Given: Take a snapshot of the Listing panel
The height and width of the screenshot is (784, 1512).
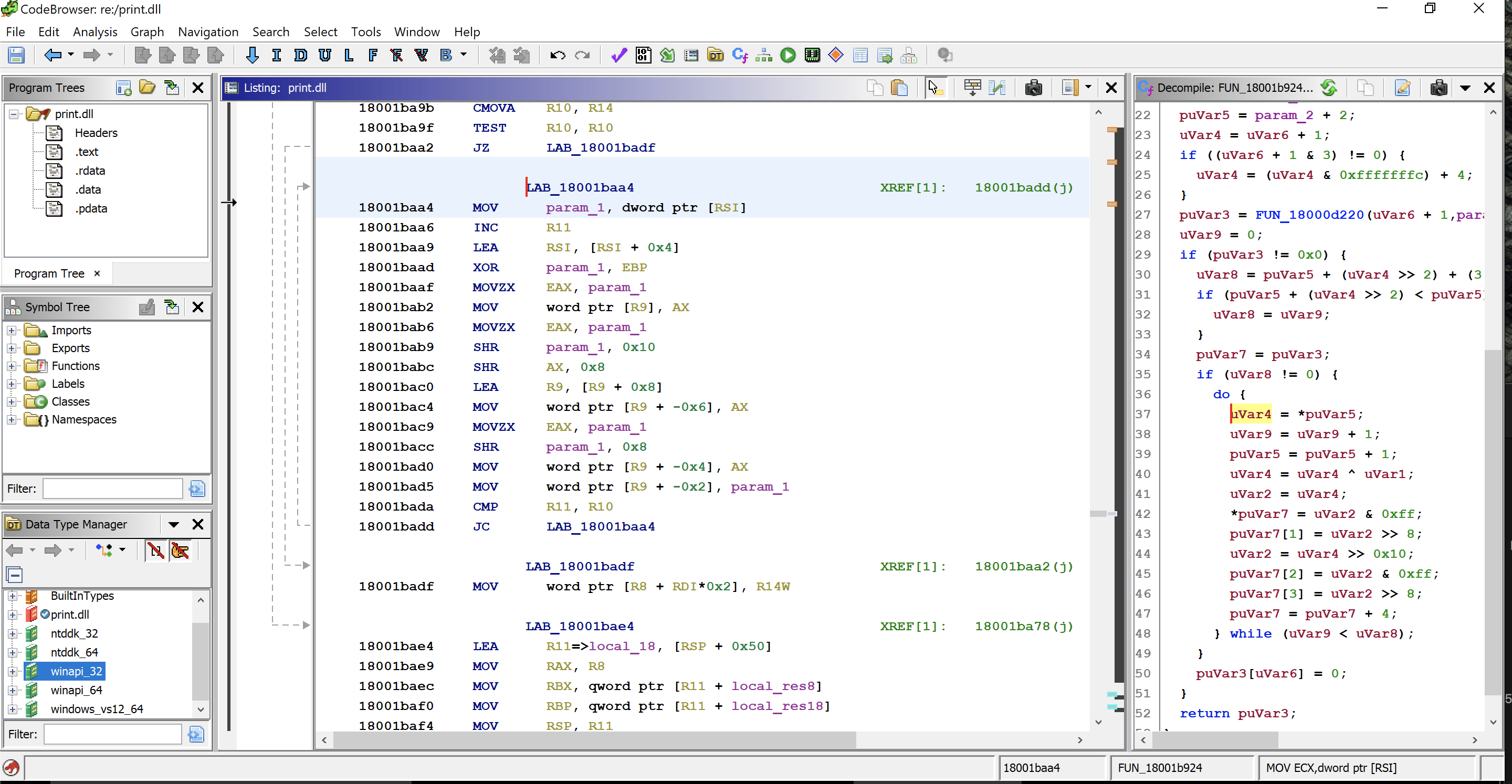Looking at the screenshot, I should click(x=1033, y=88).
